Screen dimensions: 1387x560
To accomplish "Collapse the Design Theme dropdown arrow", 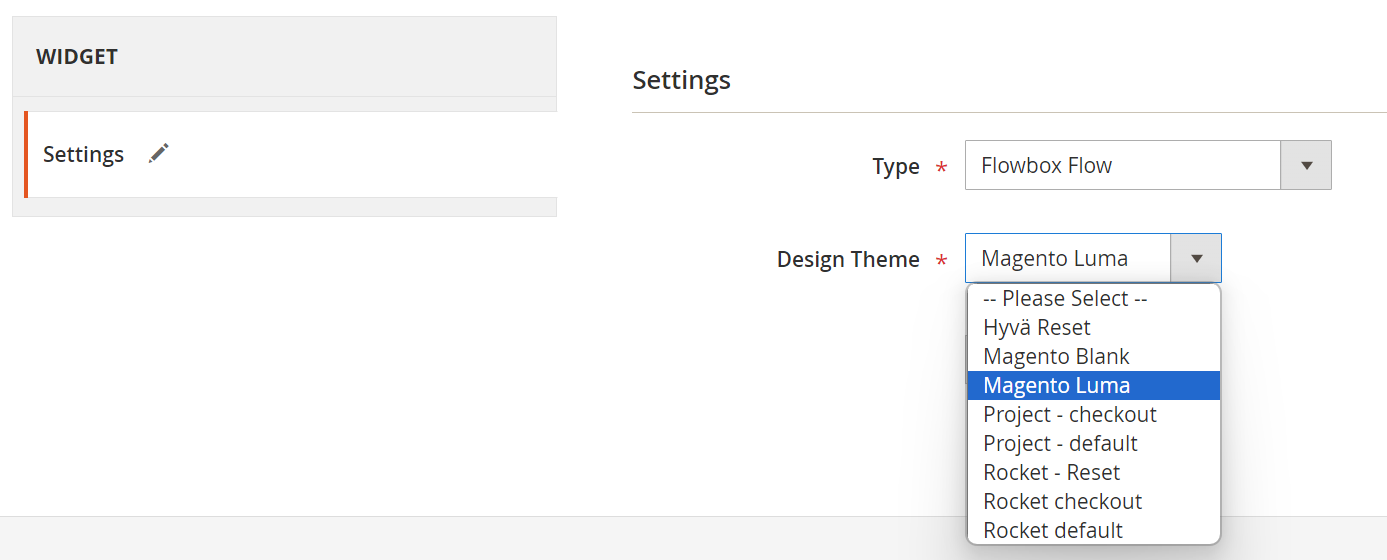I will point(1196,259).
